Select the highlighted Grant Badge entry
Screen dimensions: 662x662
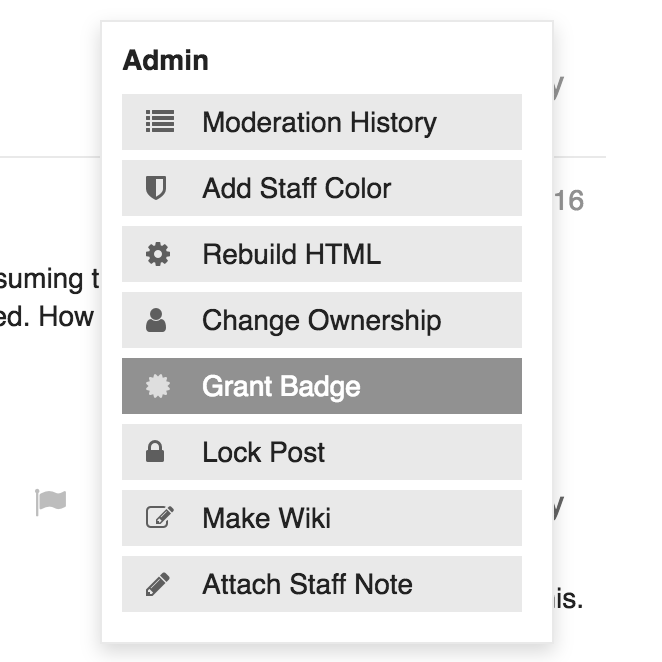click(x=281, y=386)
